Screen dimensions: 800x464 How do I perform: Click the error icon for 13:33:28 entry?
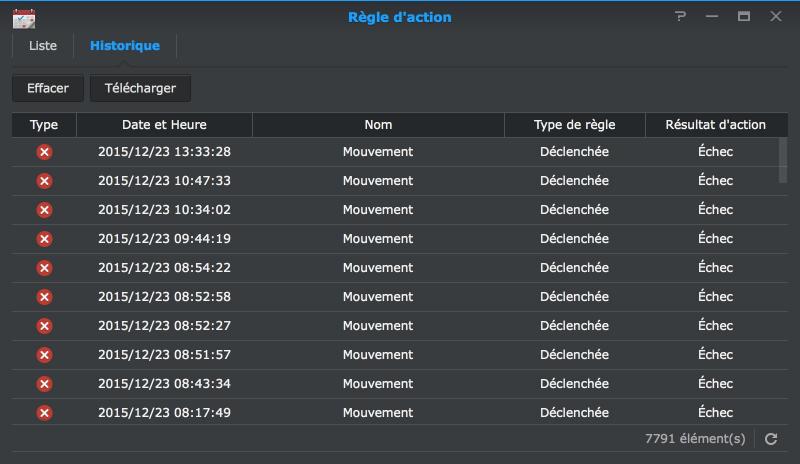(x=44, y=152)
